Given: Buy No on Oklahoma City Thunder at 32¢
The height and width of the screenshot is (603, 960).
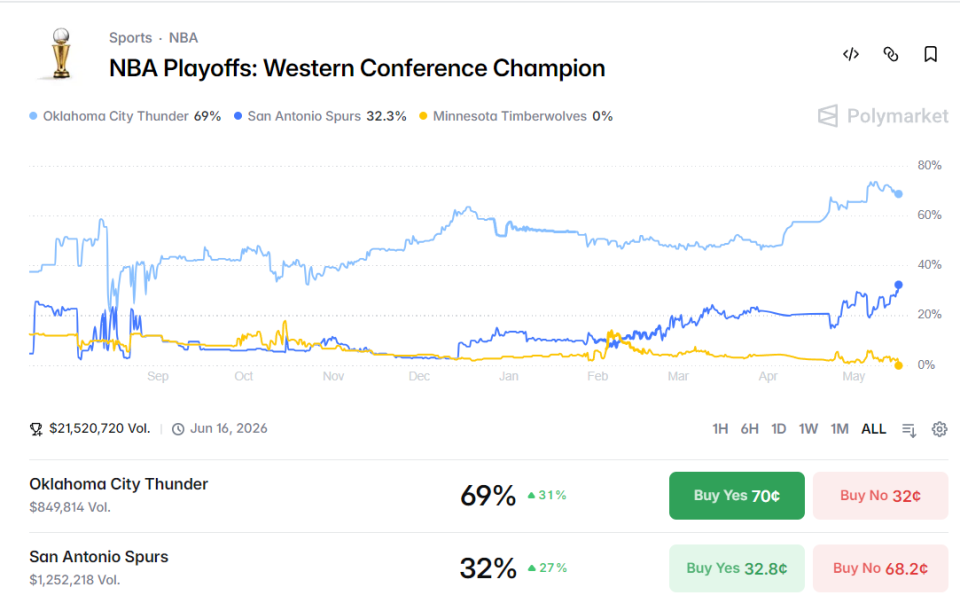Looking at the screenshot, I should [x=880, y=496].
